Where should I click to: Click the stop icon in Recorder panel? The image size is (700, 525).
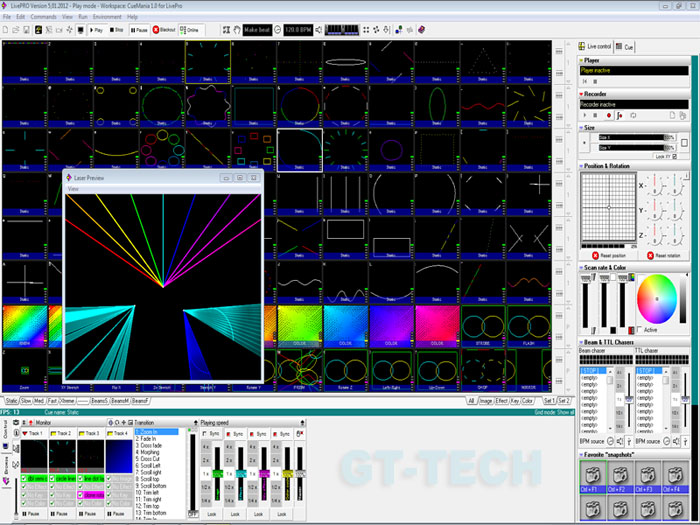pyautogui.click(x=595, y=116)
